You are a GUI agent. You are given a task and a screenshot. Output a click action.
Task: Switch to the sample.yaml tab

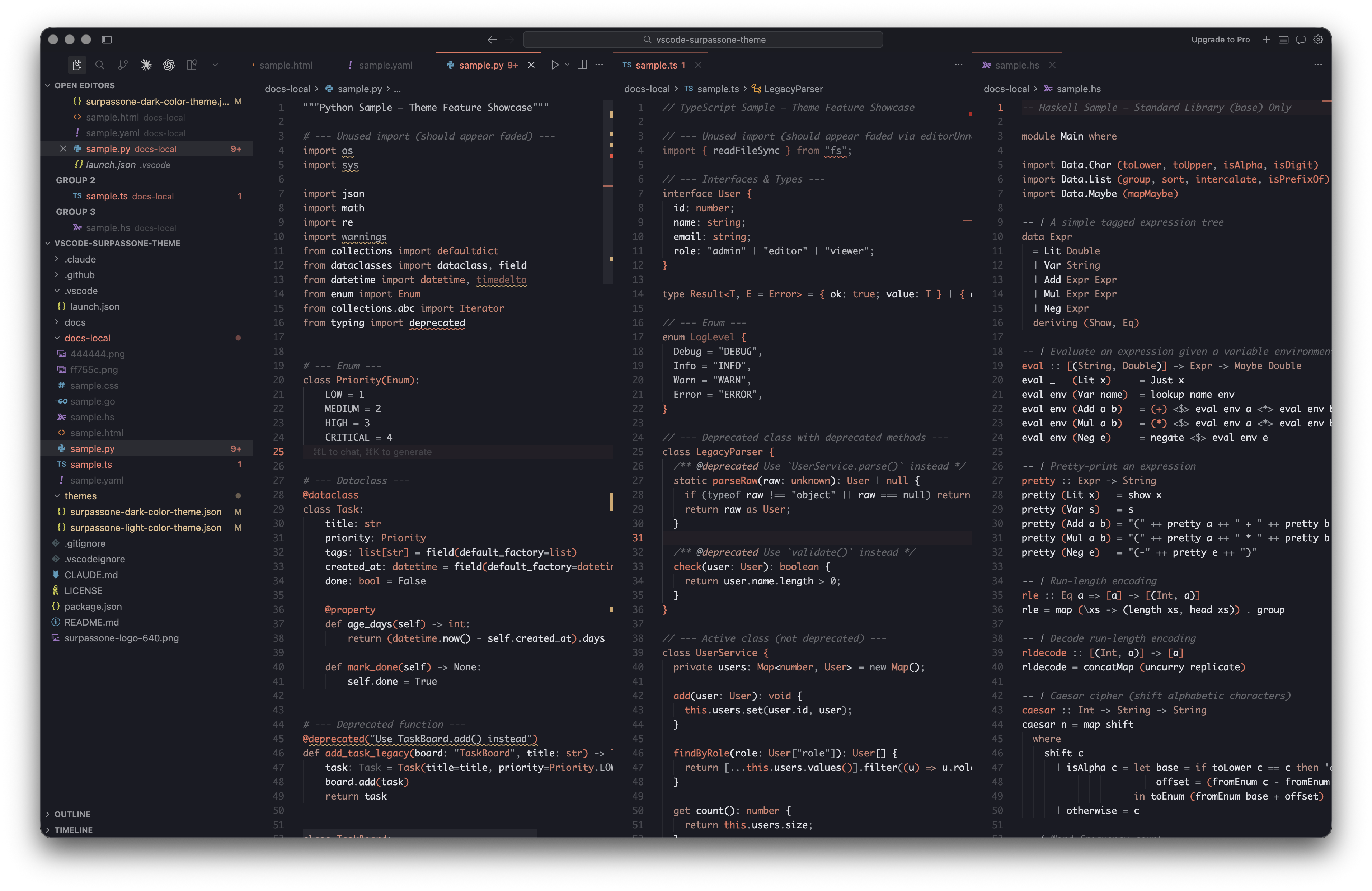385,65
